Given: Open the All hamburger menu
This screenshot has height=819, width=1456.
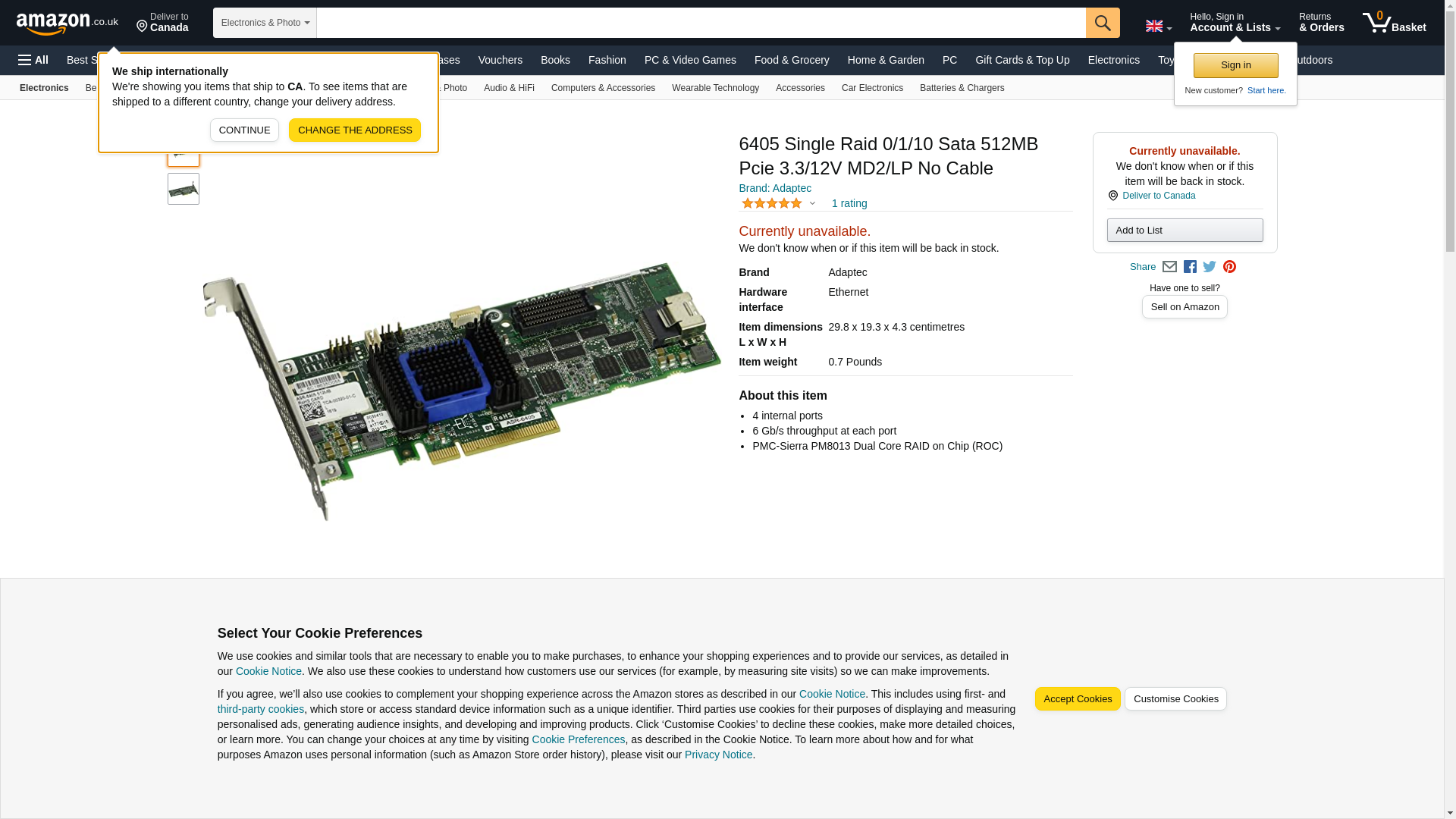Looking at the screenshot, I should (x=33, y=60).
